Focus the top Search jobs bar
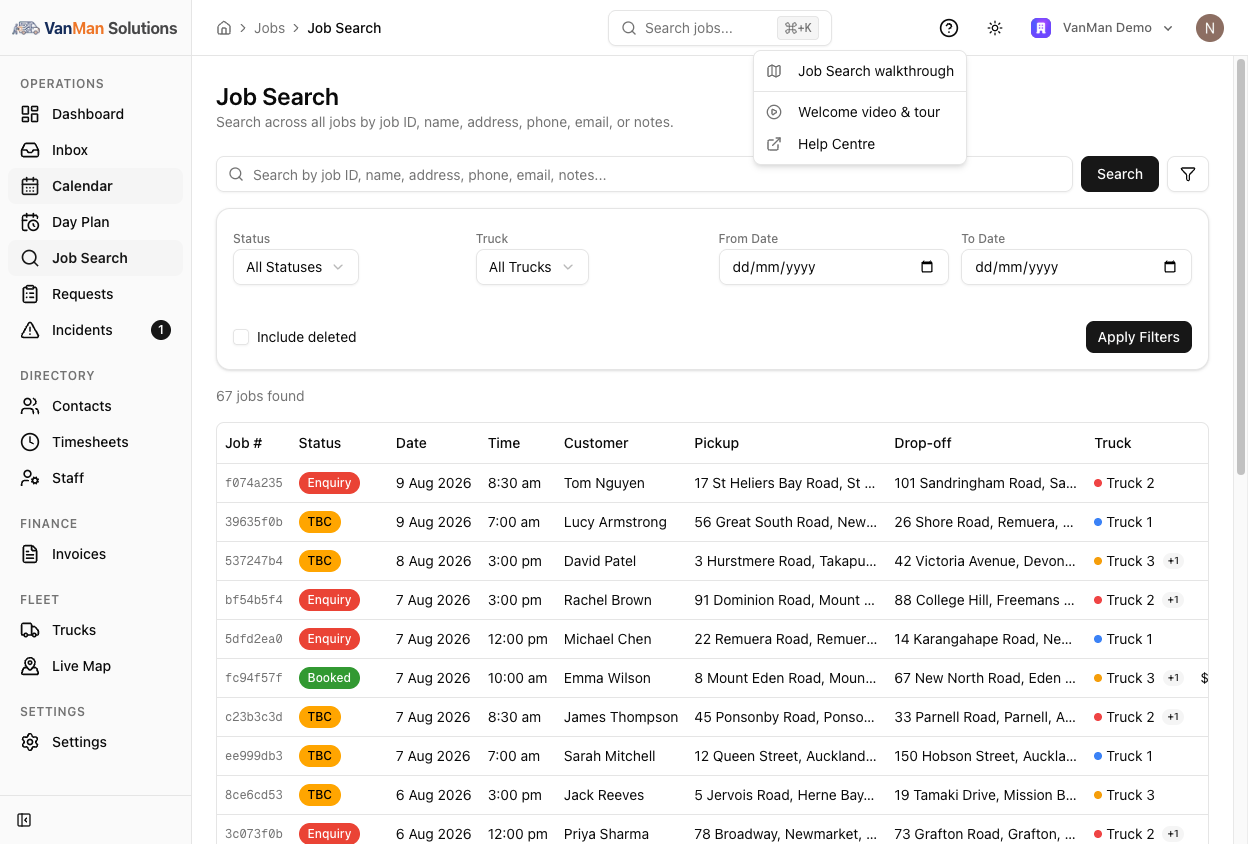Screen dimensions: 1248x844 point(720,28)
